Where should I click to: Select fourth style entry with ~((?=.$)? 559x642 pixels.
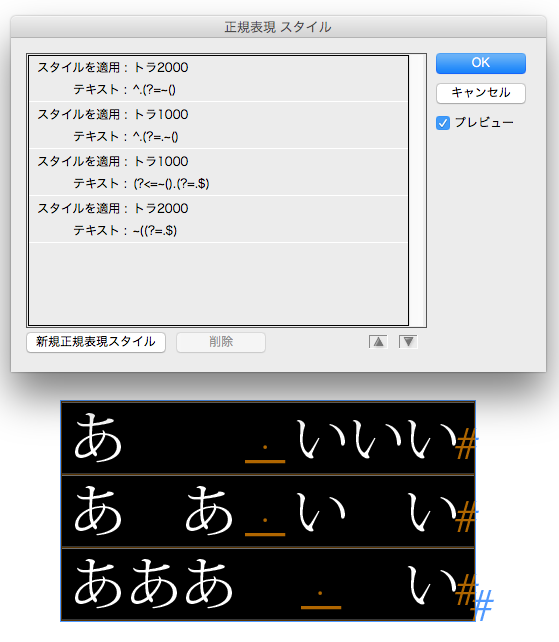pyautogui.click(x=218, y=219)
